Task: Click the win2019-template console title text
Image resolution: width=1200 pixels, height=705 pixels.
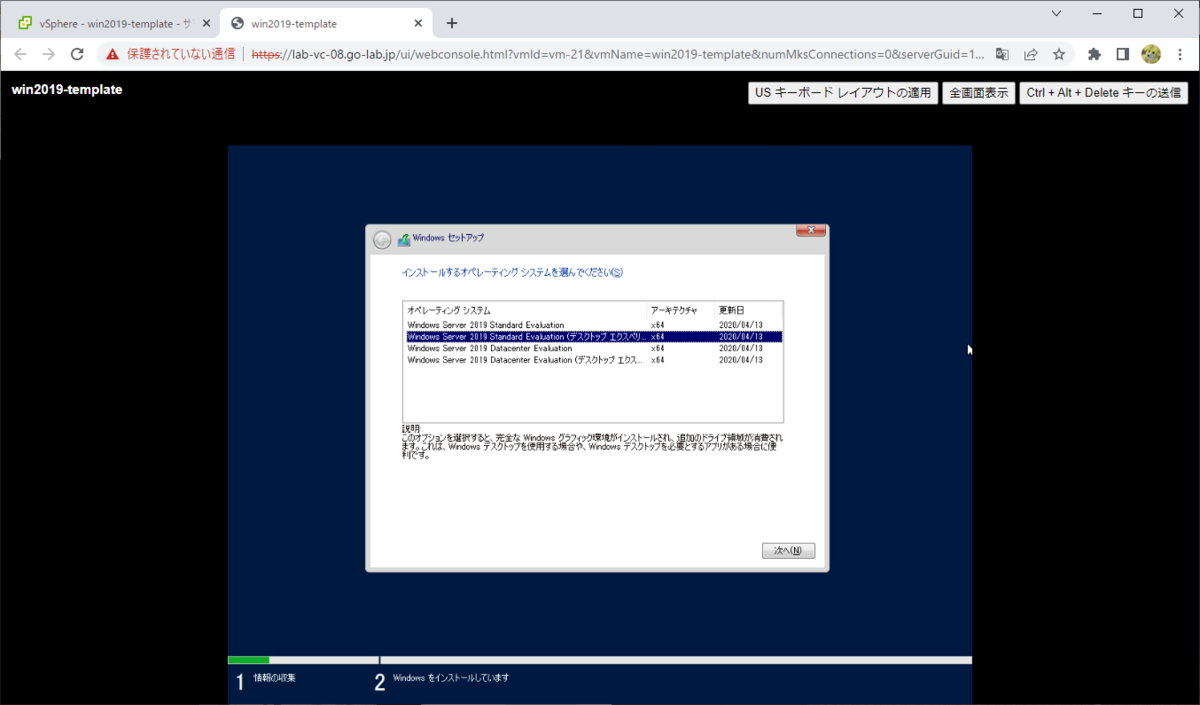Action: click(67, 89)
